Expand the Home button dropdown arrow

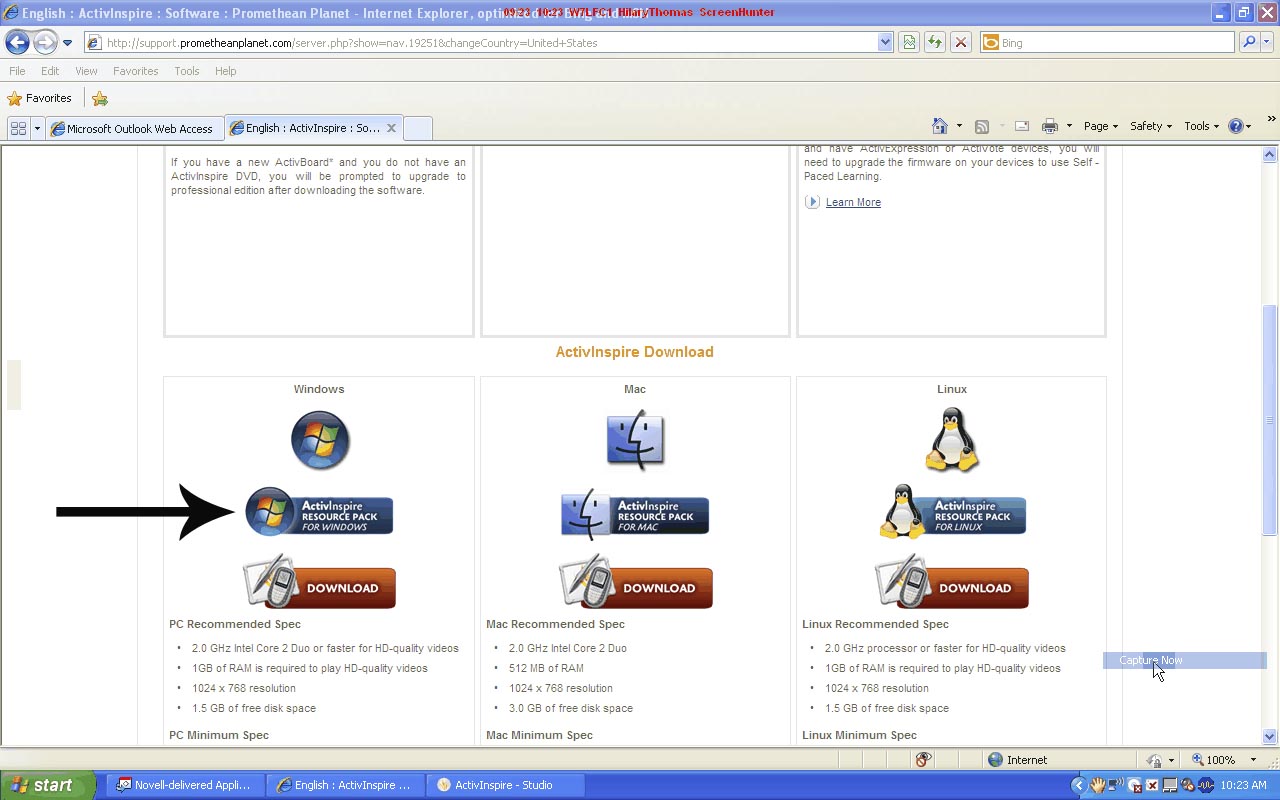tap(959, 126)
